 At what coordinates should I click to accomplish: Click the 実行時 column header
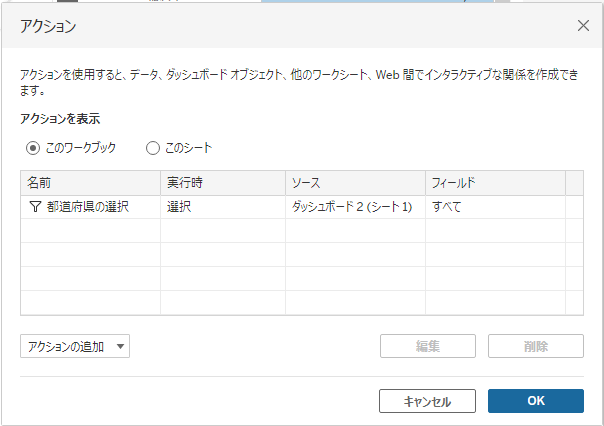(222, 183)
